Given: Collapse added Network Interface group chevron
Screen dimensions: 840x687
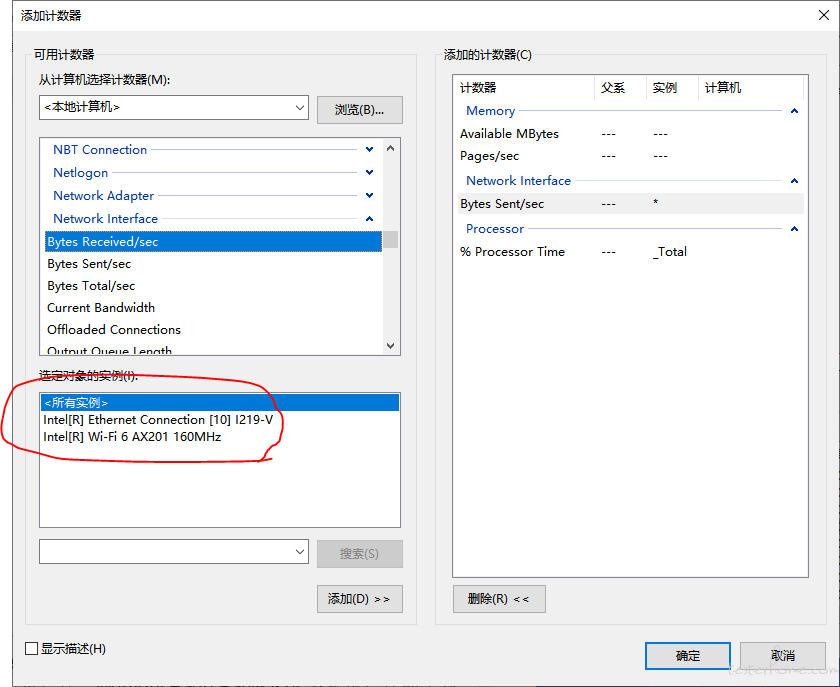Looking at the screenshot, I should tap(794, 181).
